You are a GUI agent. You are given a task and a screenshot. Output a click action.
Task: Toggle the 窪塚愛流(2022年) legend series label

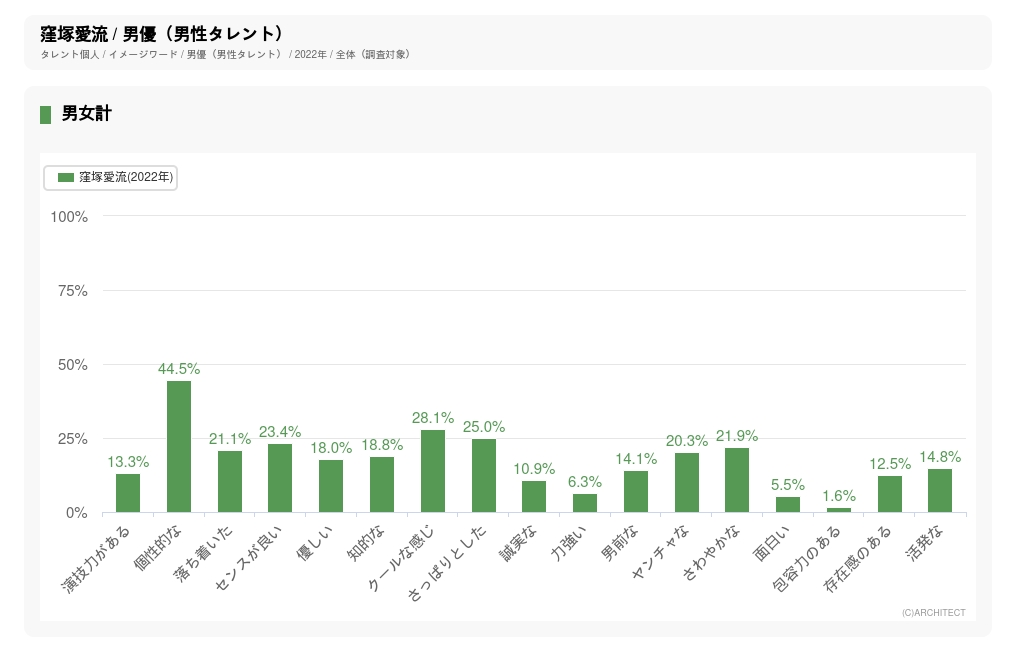[x=126, y=177]
